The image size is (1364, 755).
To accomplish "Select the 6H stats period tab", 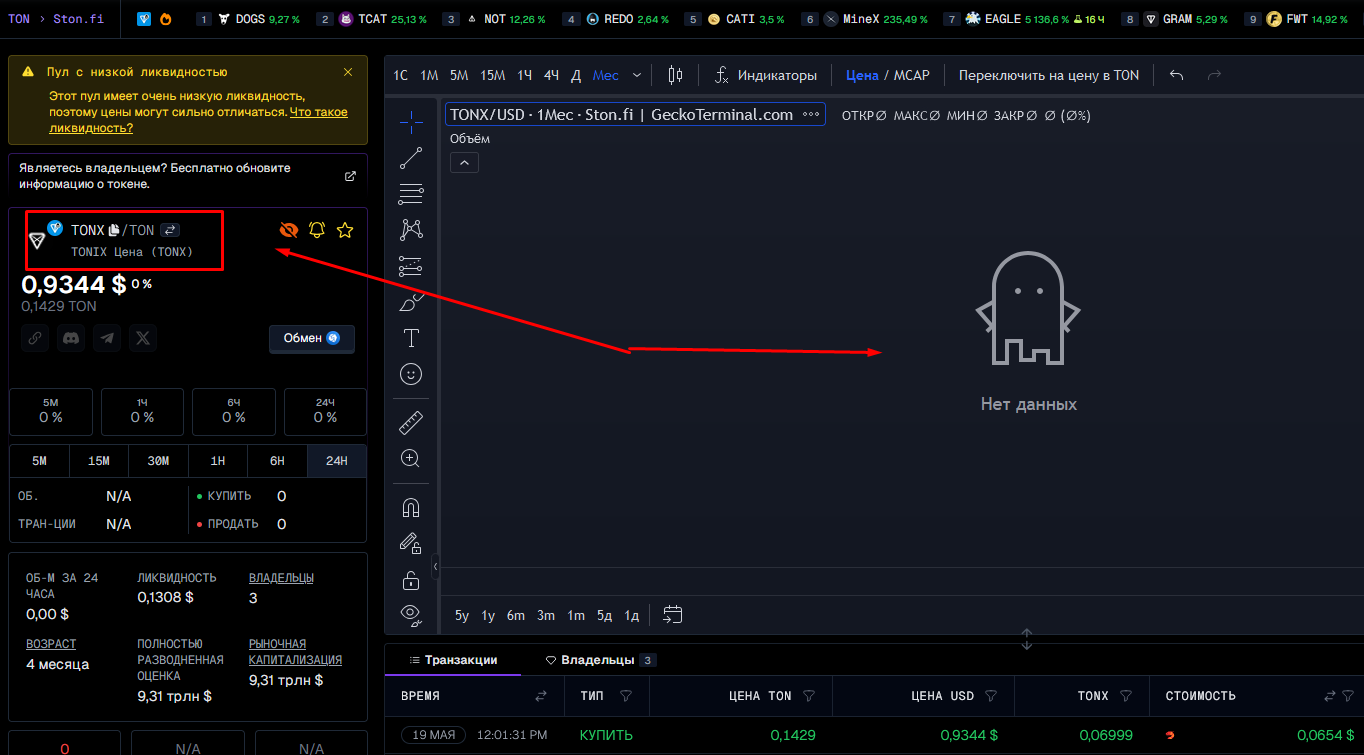I will [277, 461].
